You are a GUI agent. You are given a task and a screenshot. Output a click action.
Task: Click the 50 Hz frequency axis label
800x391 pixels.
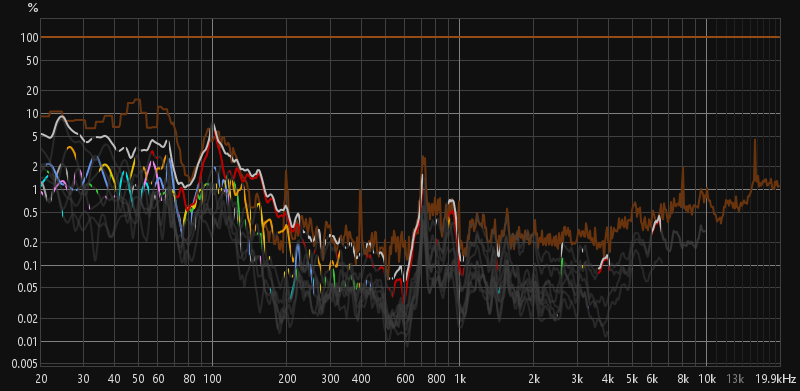(138, 379)
